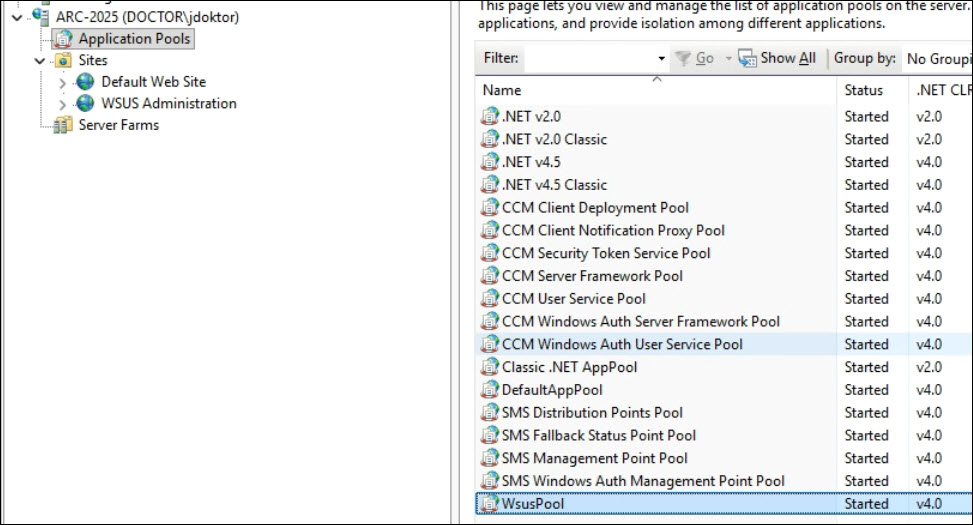
Task: Click the Application Pools node icon
Action: pos(64,39)
